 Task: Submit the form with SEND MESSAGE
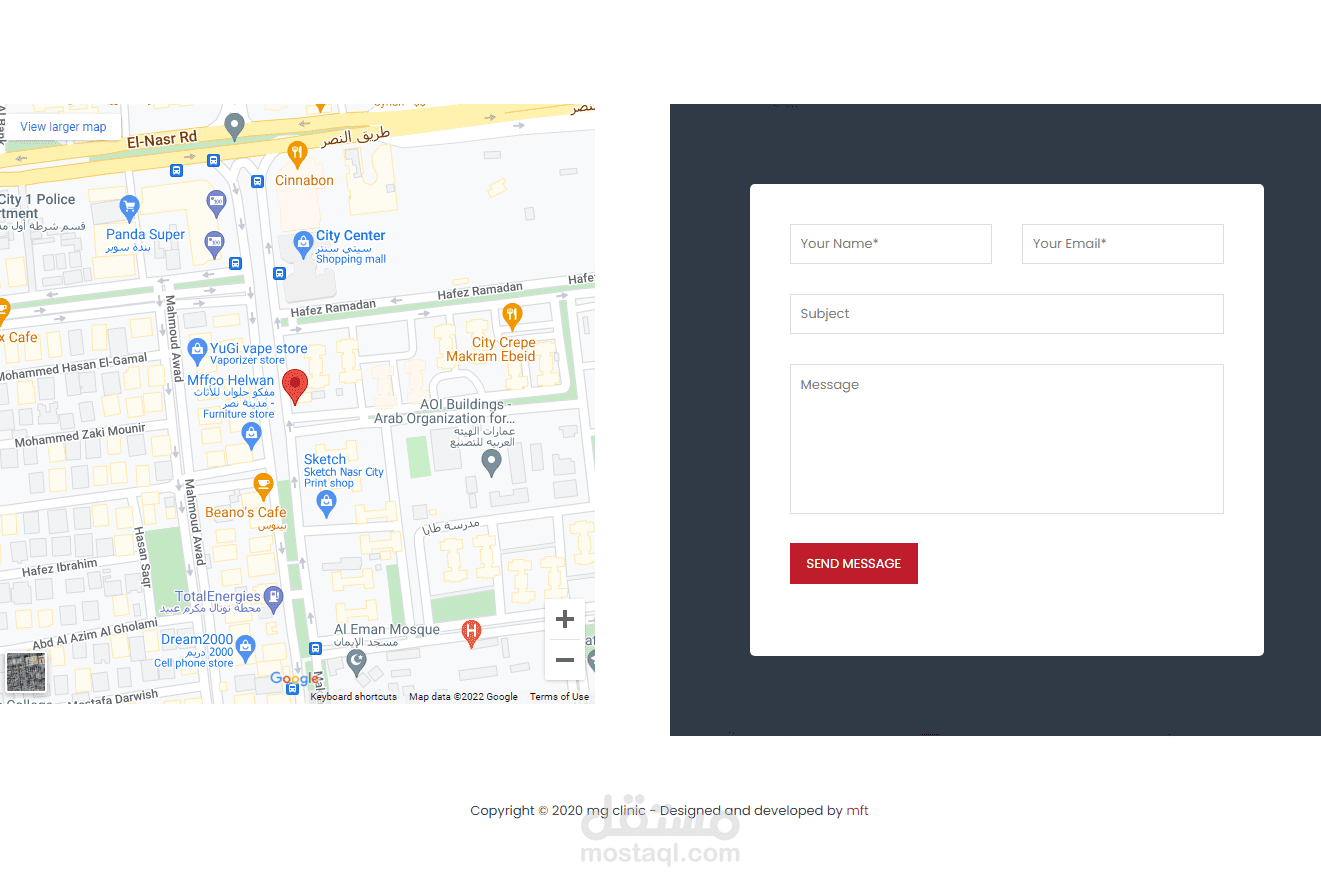854,564
